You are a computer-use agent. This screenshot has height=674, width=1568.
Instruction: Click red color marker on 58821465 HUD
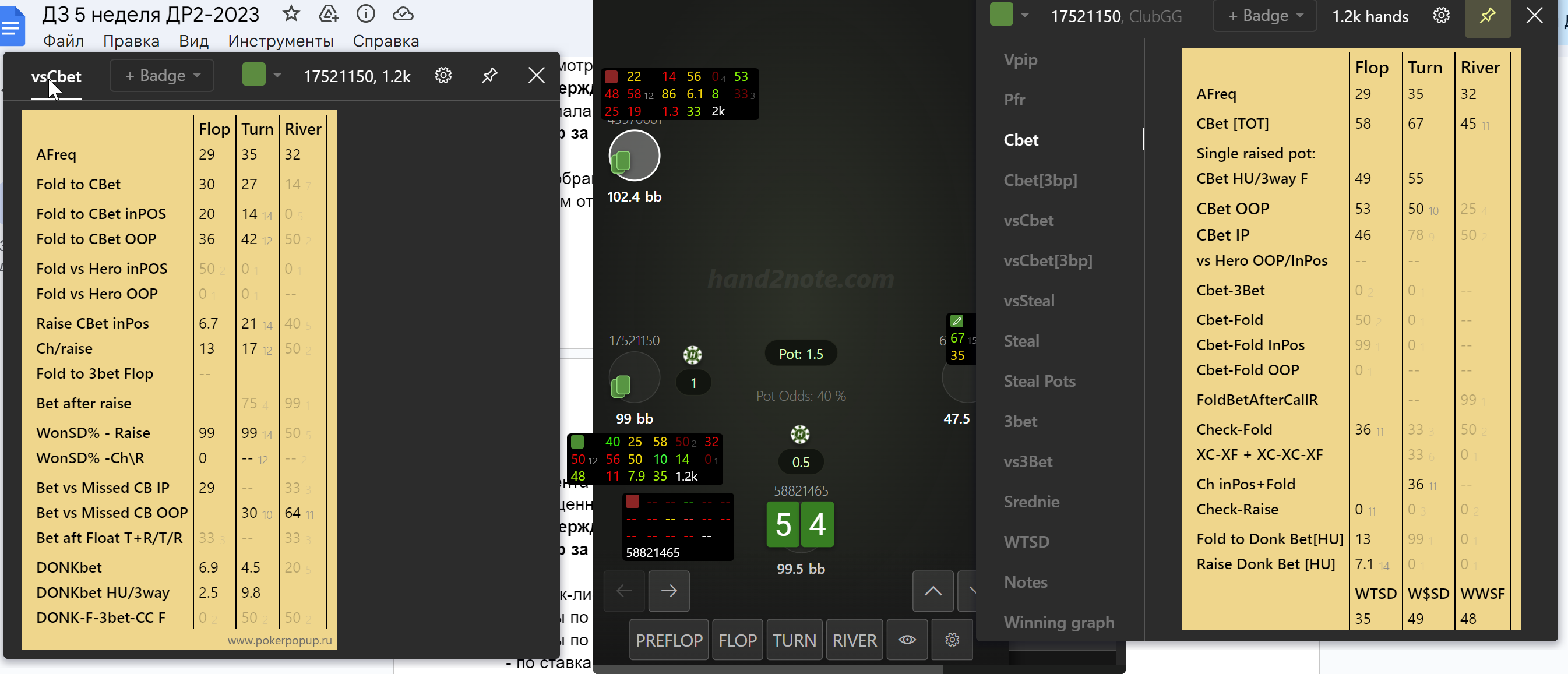(632, 501)
